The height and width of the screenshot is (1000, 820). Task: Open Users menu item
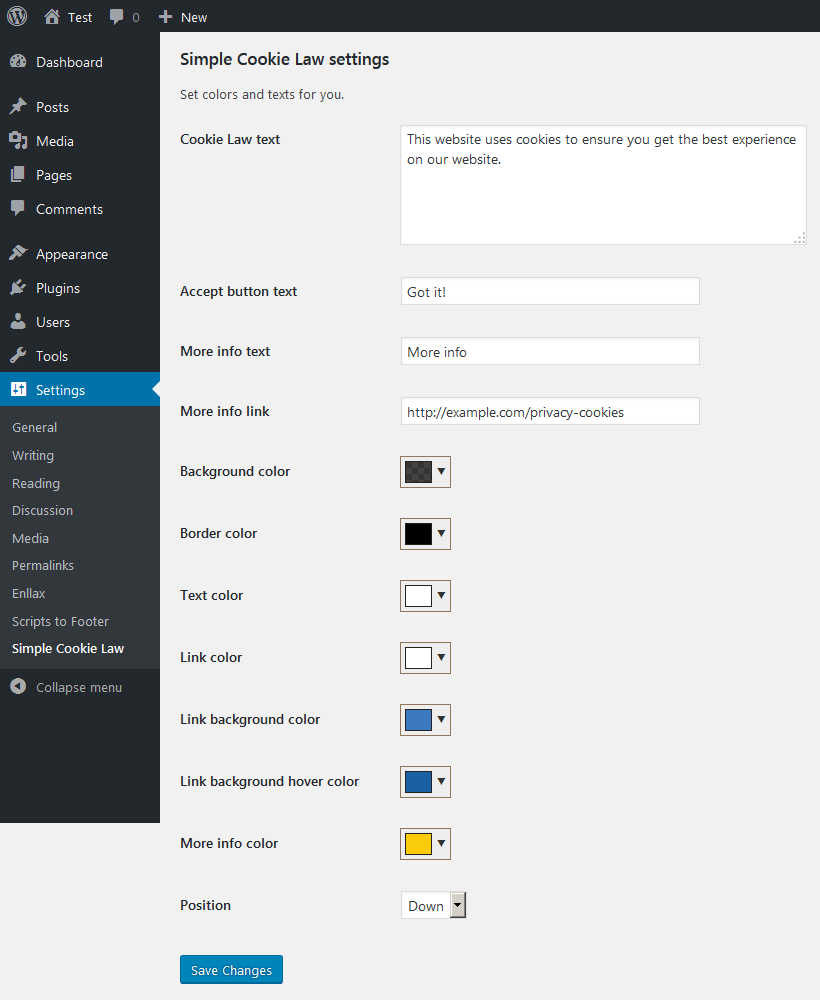point(80,322)
